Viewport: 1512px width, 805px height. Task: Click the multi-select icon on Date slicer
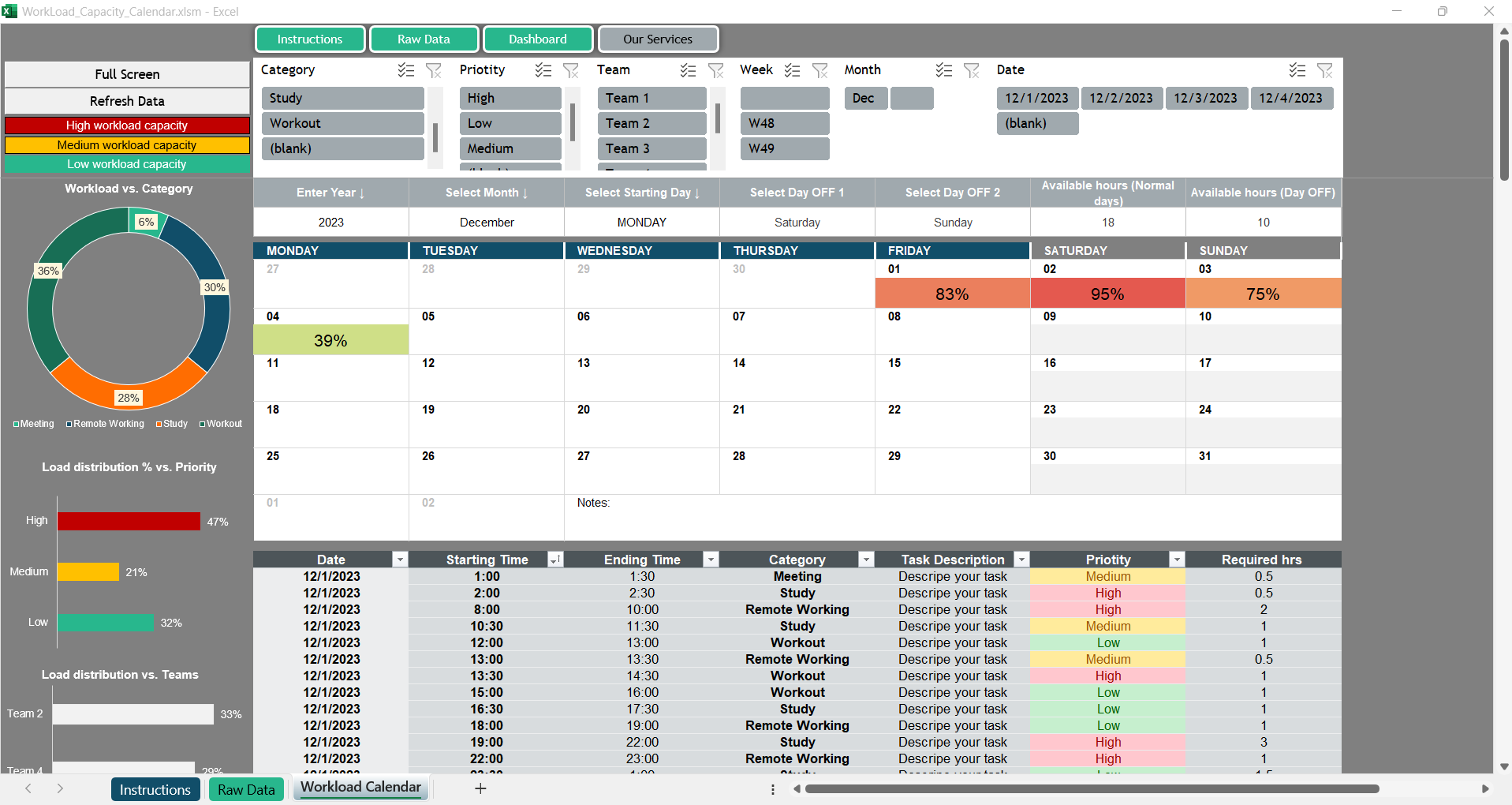tap(1297, 70)
